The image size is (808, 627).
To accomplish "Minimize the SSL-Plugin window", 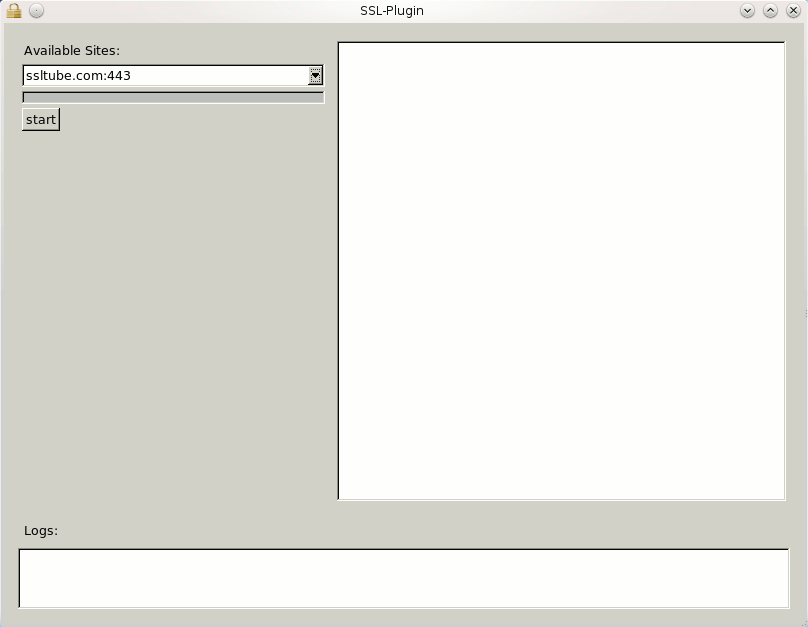I will coord(747,11).
